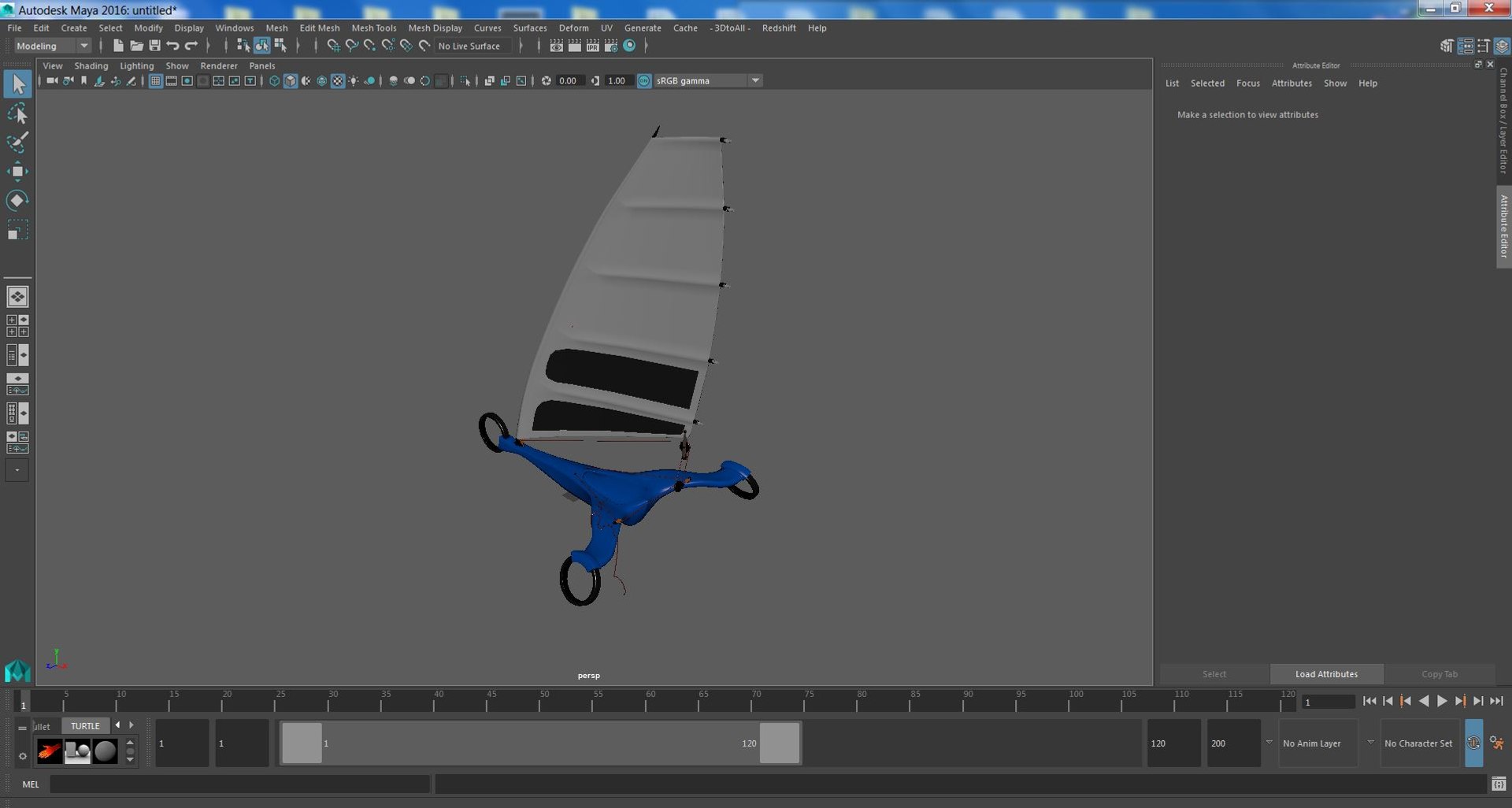Click the New Scene icon

[118, 46]
